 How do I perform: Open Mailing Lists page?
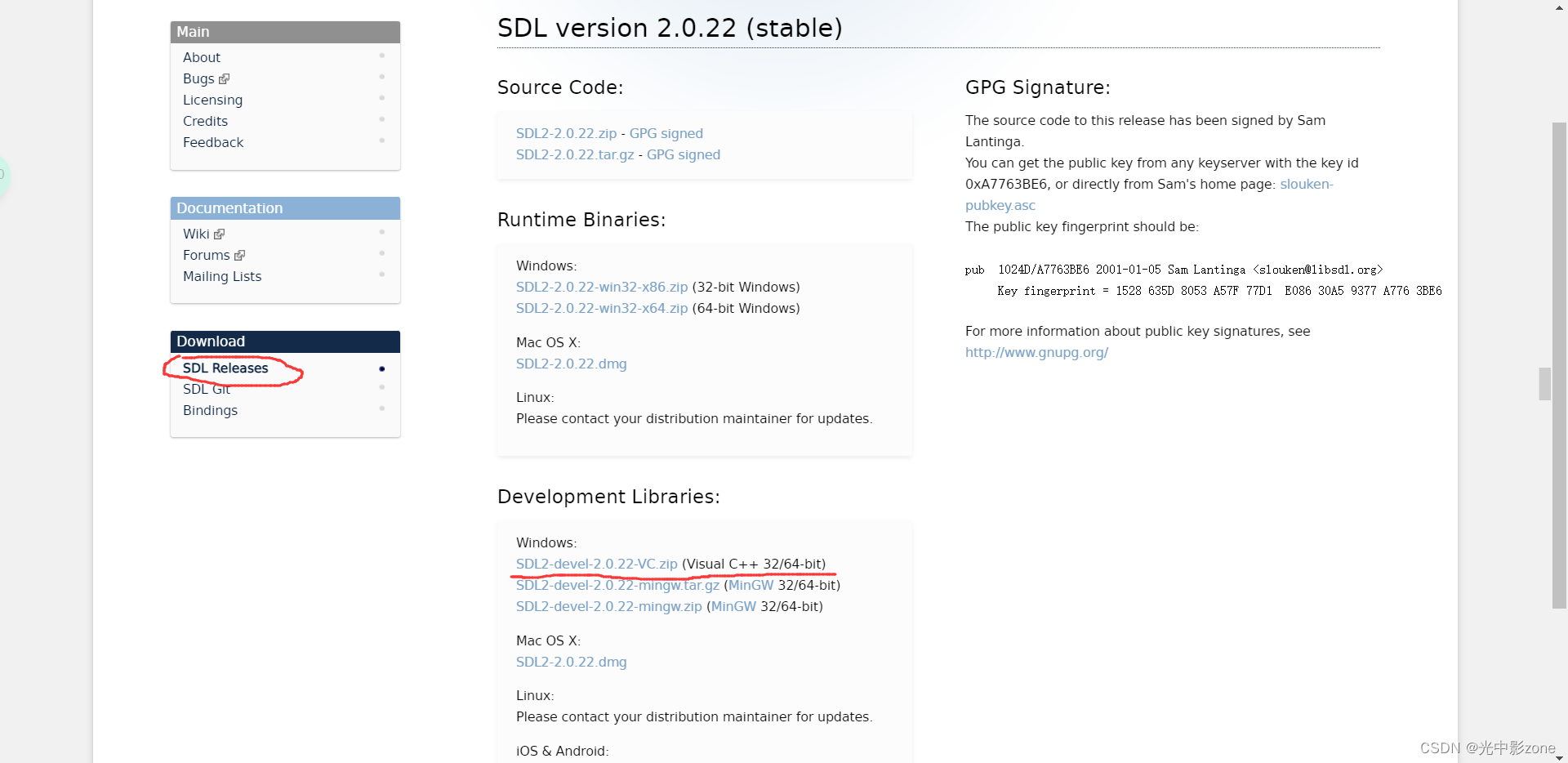click(x=222, y=276)
